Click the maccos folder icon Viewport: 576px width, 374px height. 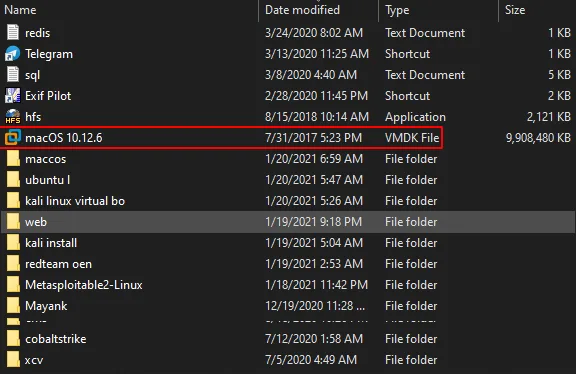pyautogui.click(x=13, y=159)
